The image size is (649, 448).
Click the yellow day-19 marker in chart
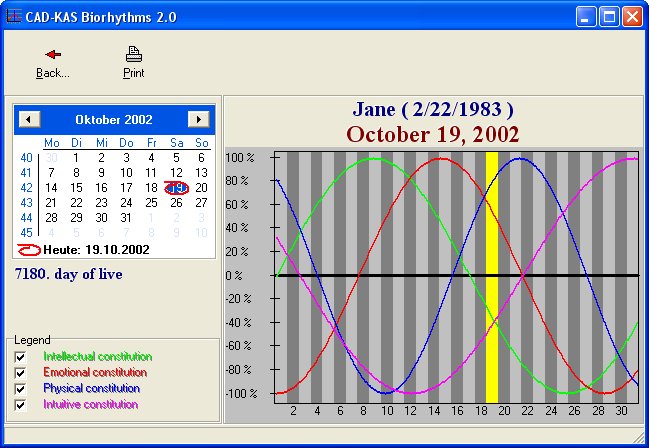(491, 277)
